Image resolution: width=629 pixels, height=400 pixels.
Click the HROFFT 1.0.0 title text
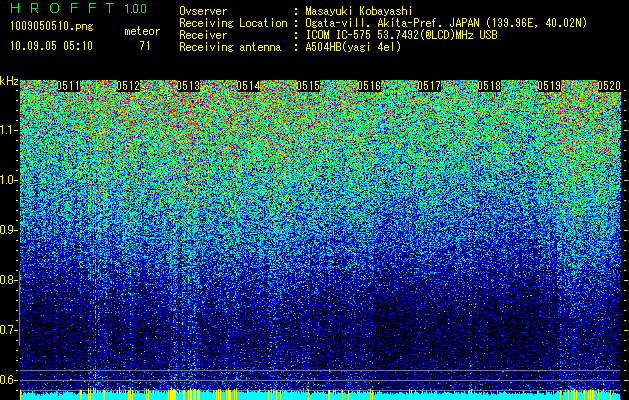click(79, 8)
